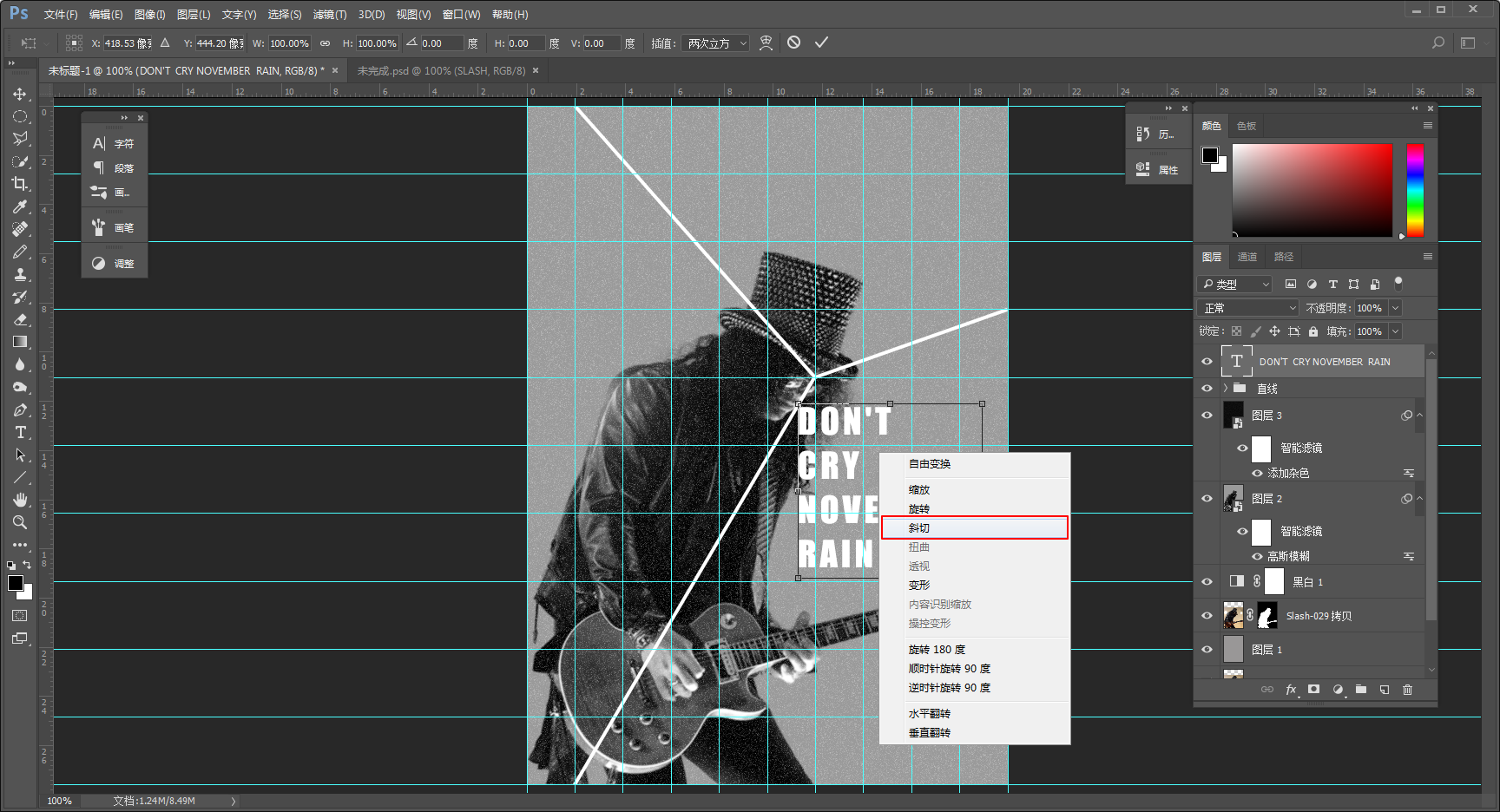Open the 类型 layer filter dropdown
The image size is (1500, 812).
coord(1234,284)
